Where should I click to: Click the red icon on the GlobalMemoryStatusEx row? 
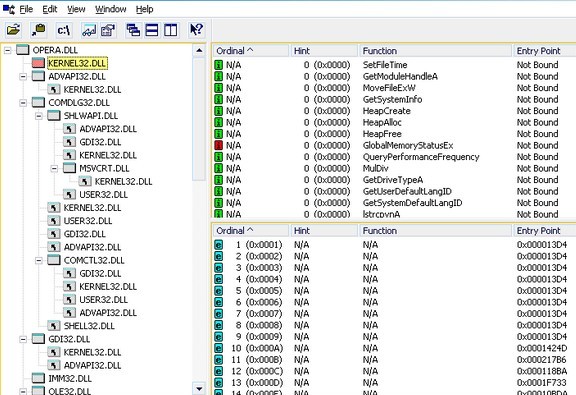219,145
